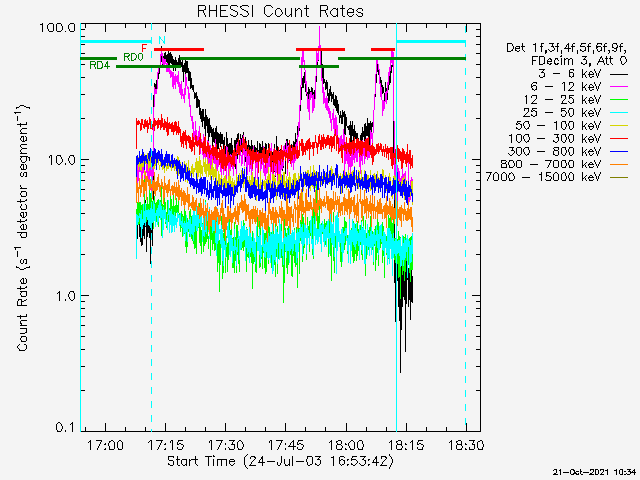Select the 17:15 time tick label
This screenshot has width=640, height=480.
pos(165,444)
